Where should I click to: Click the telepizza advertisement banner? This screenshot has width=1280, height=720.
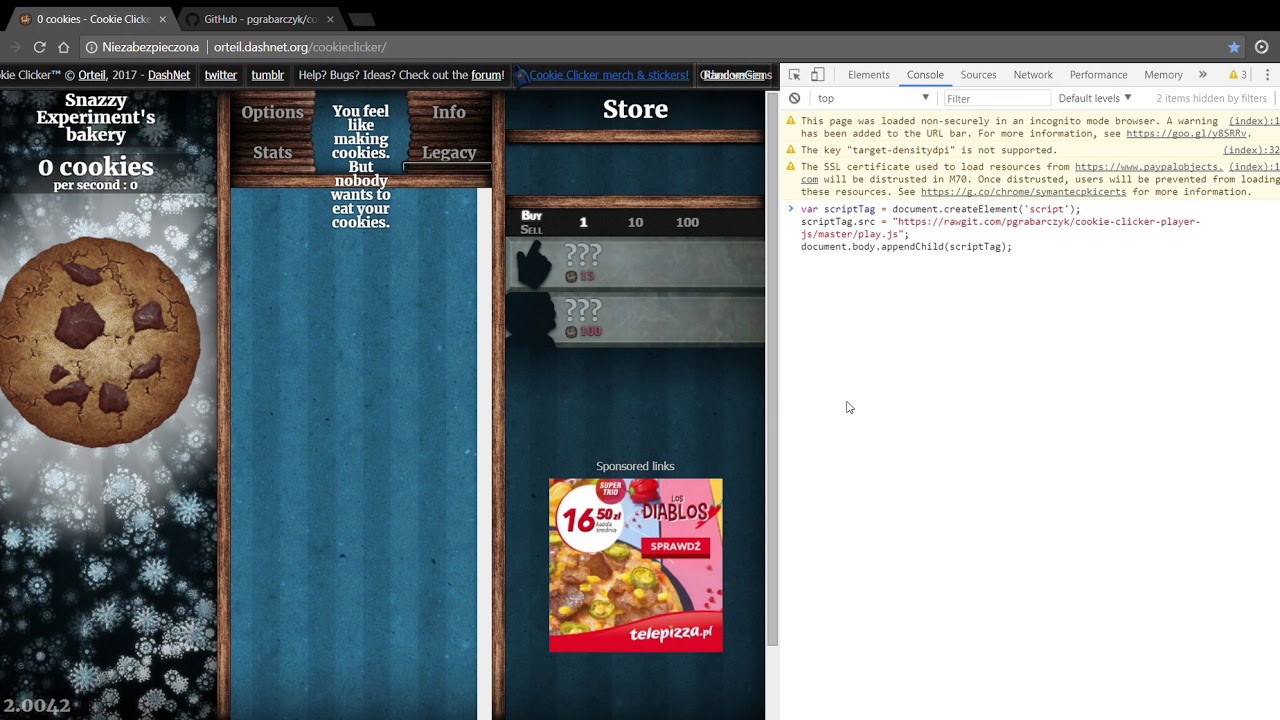pos(636,565)
